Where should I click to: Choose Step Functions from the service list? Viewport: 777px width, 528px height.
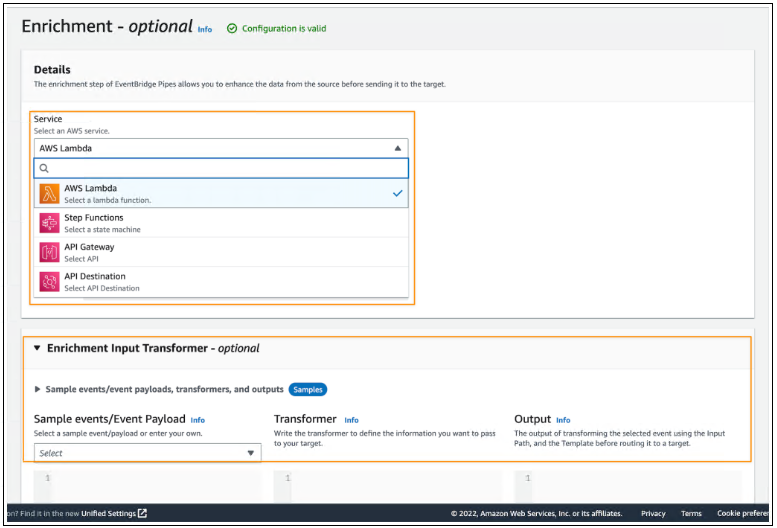[94, 218]
